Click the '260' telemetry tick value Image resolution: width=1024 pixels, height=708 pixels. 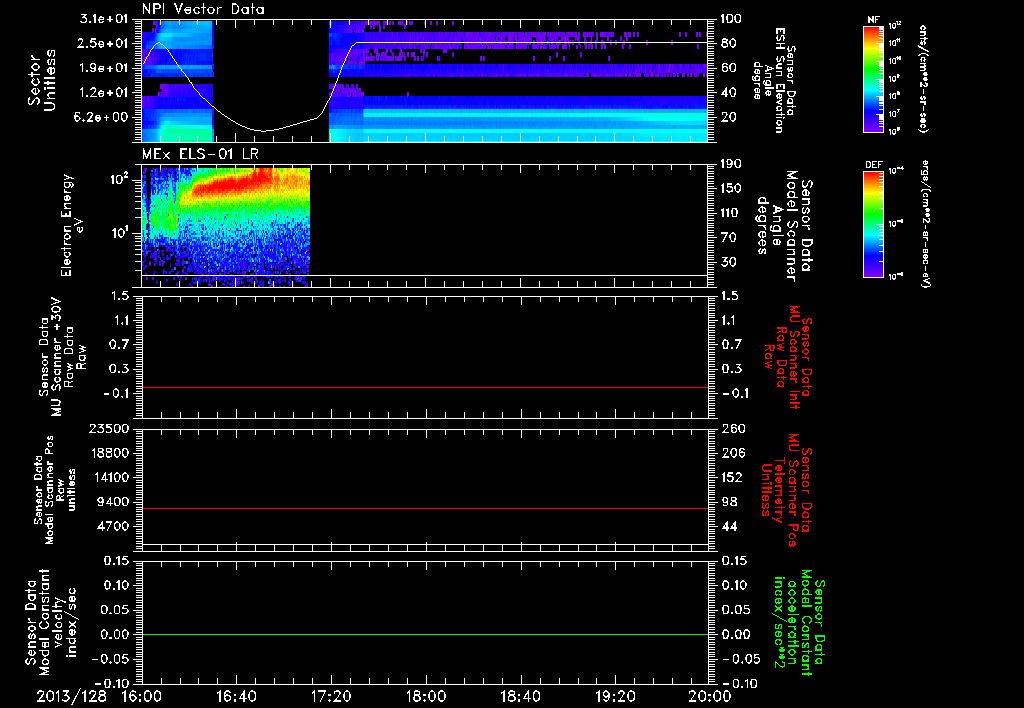(732, 428)
